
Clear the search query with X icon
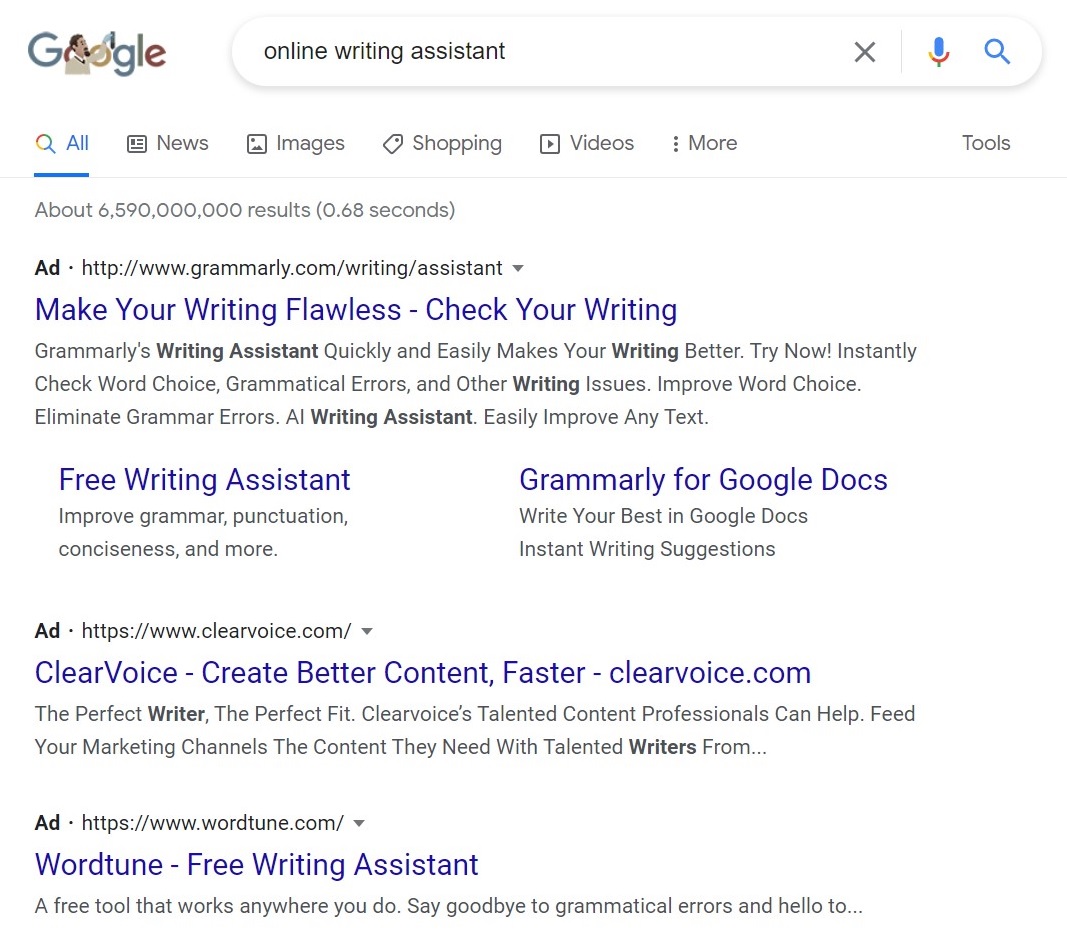[864, 52]
